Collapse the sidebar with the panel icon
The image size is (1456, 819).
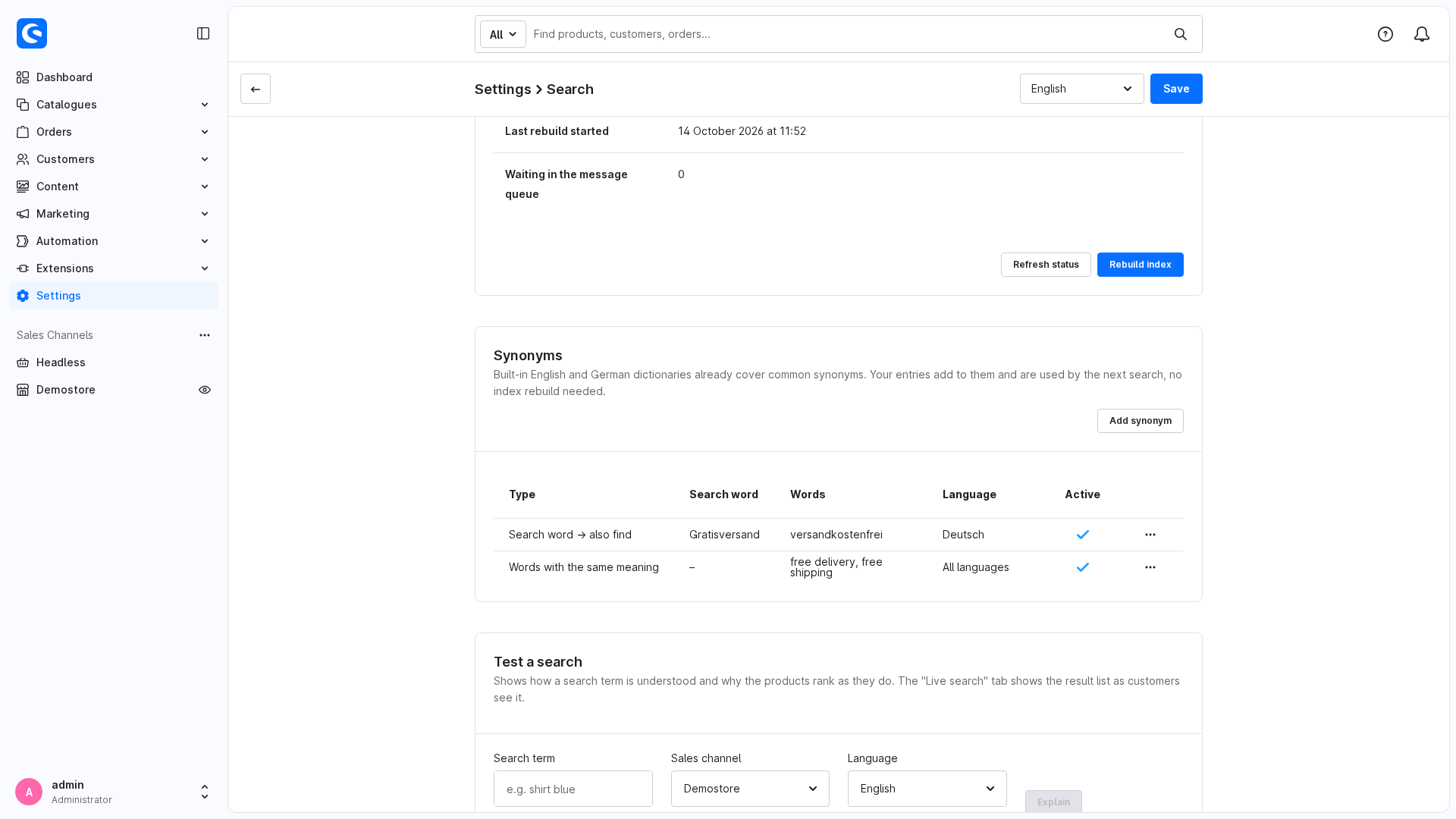point(203,33)
